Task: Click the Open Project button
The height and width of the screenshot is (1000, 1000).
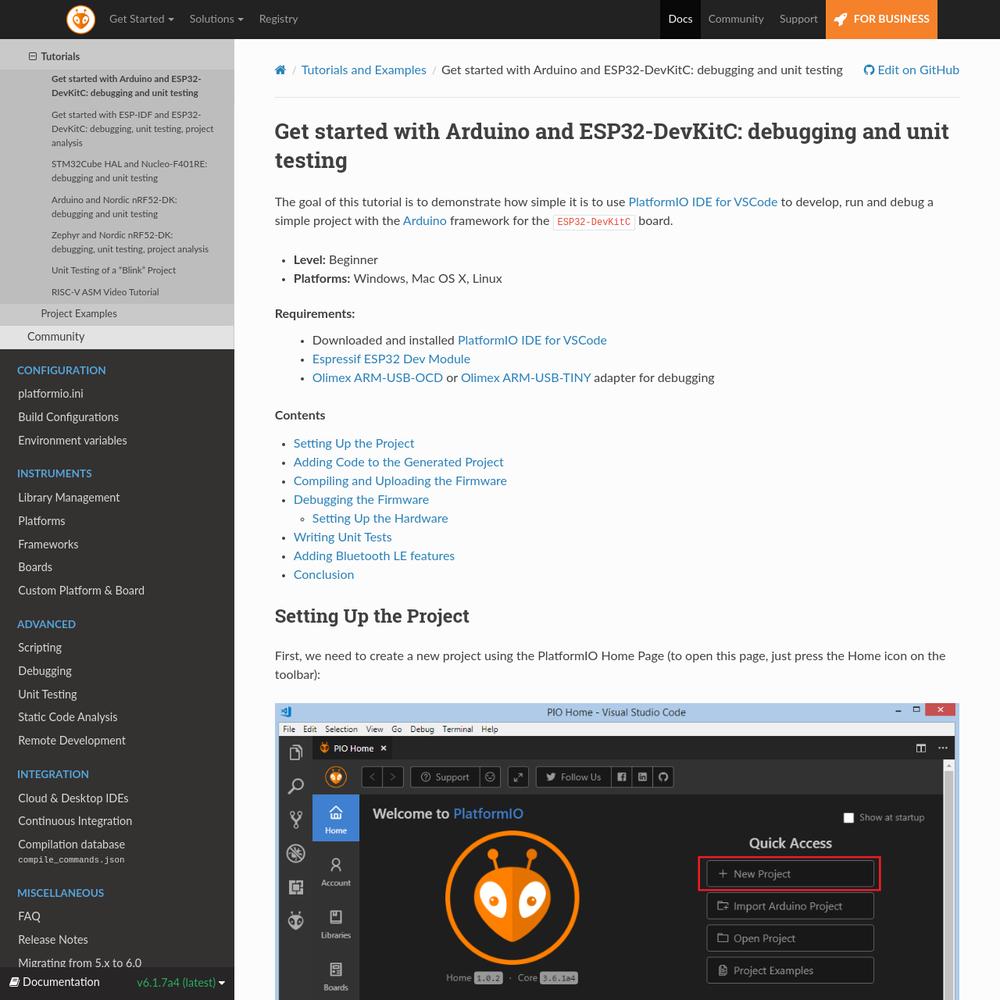Action: pos(790,938)
